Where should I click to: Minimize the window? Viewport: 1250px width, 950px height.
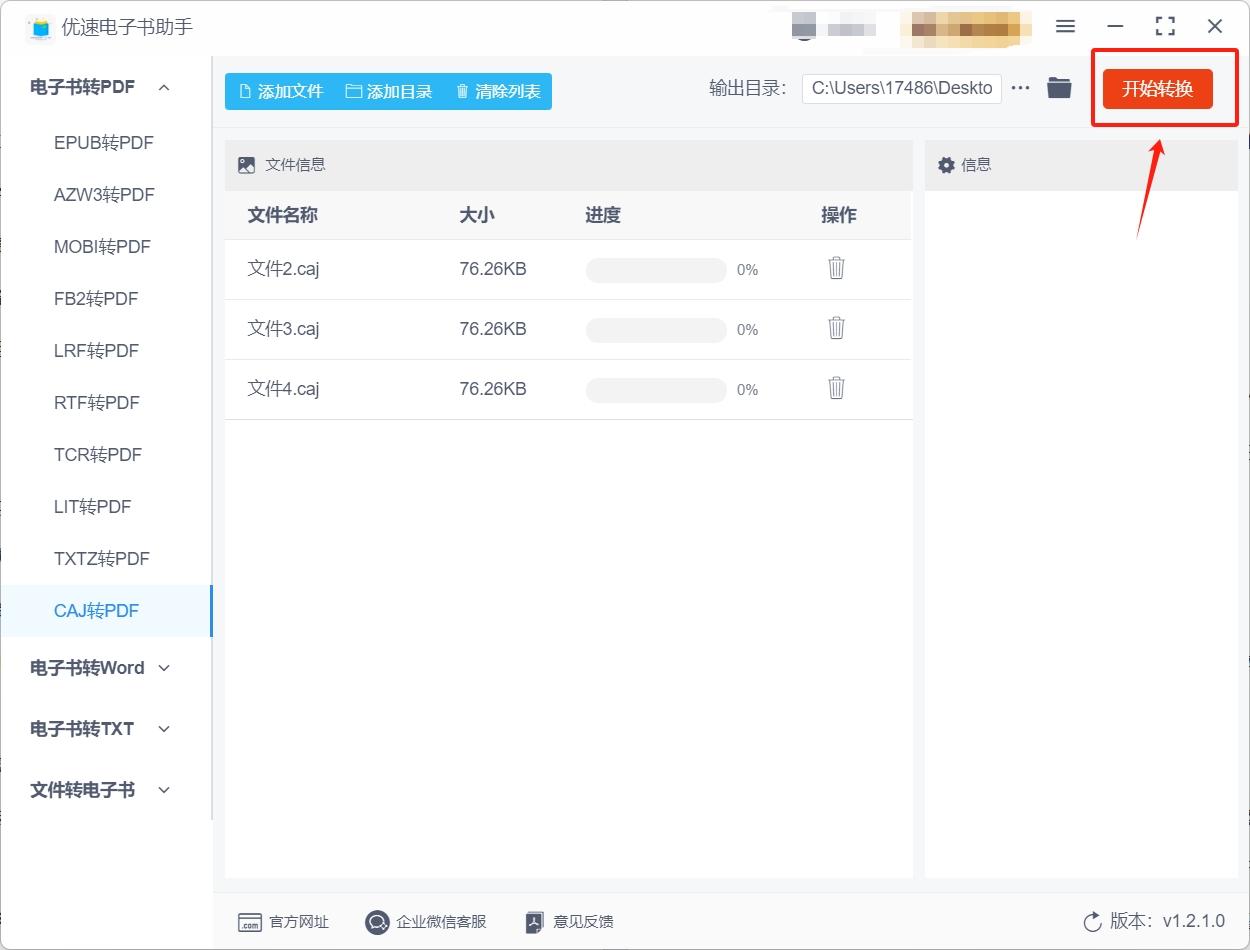[1115, 27]
